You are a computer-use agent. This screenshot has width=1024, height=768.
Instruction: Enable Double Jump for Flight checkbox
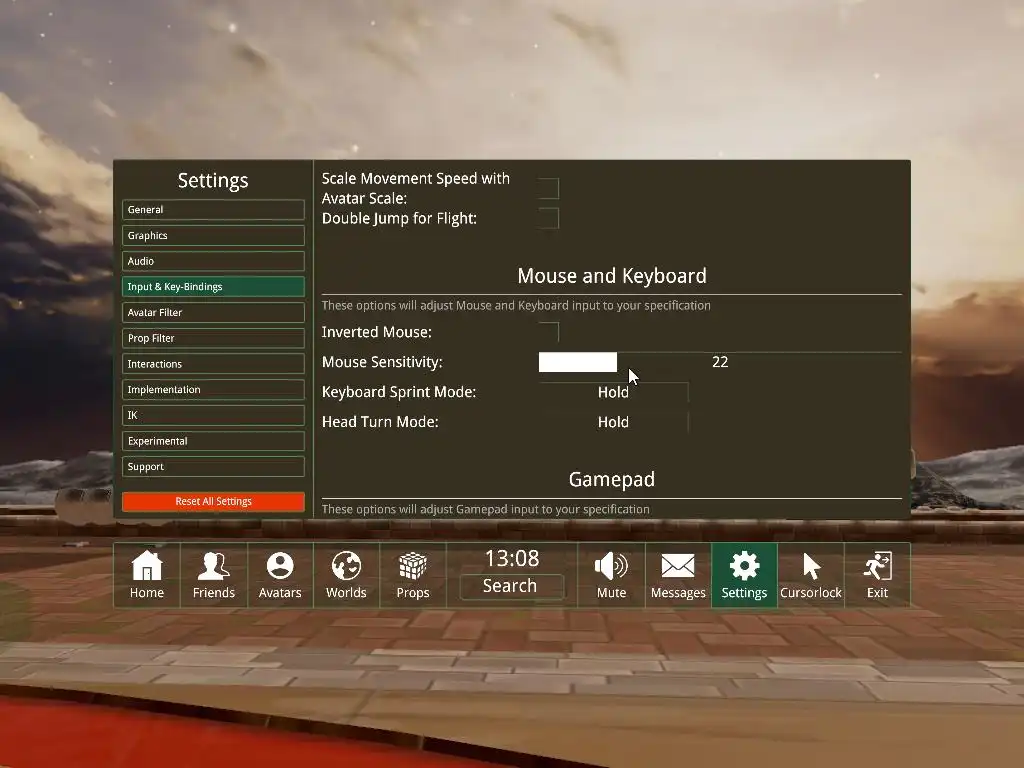(549, 218)
